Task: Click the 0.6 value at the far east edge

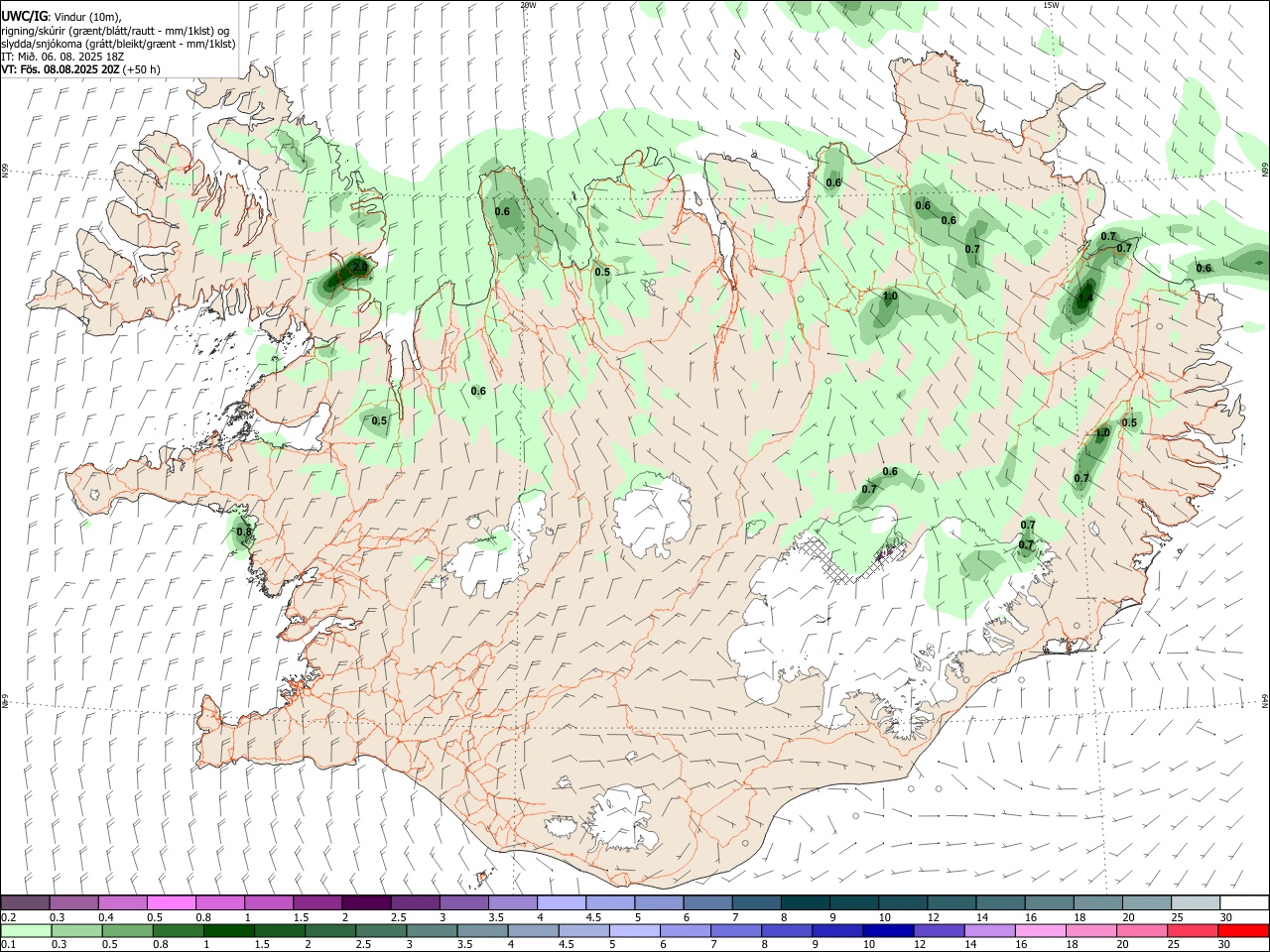Action: coord(1204,269)
